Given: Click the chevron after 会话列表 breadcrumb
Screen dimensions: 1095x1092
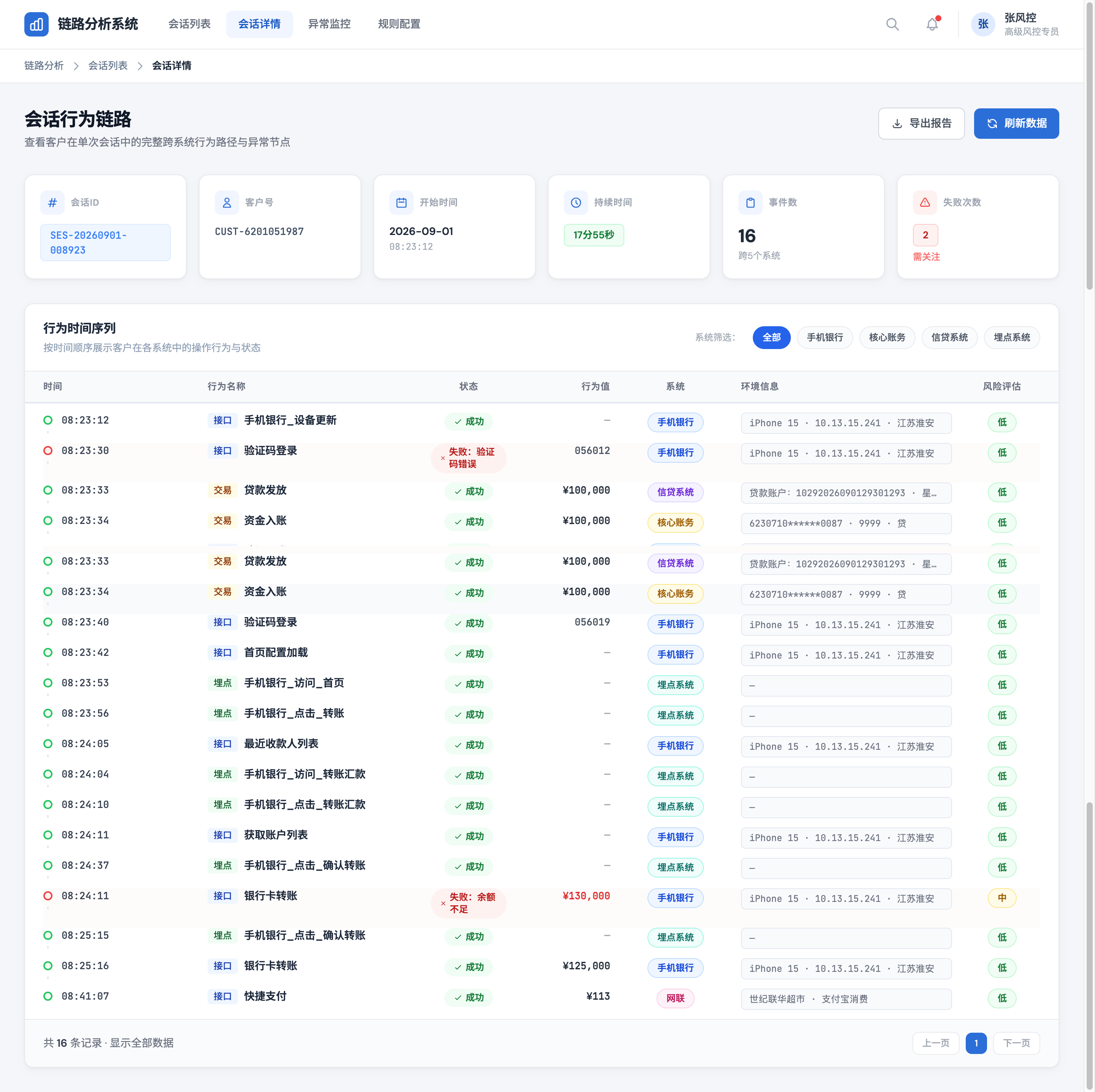Looking at the screenshot, I should (x=140, y=66).
